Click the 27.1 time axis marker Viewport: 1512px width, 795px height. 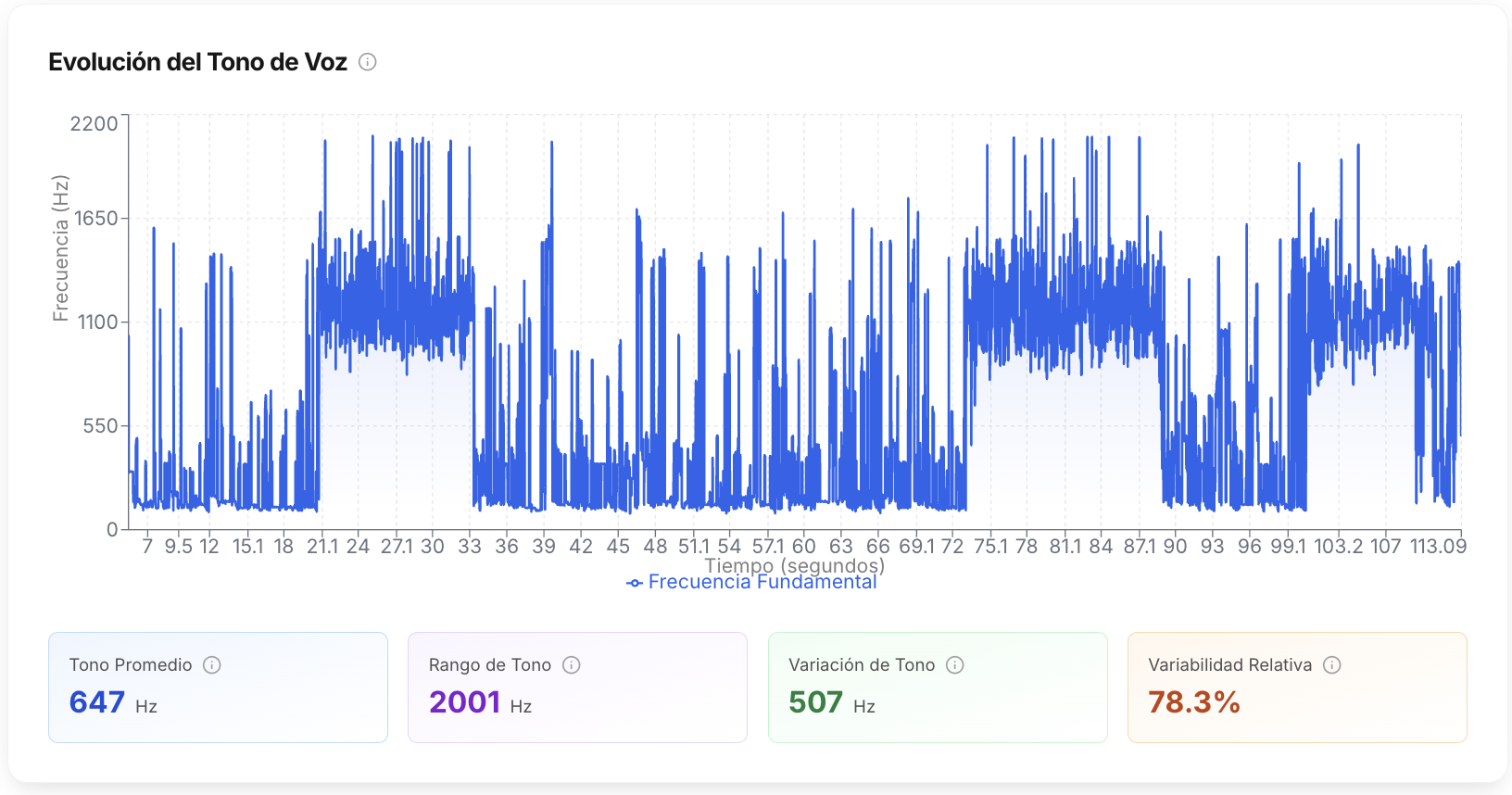coord(397,546)
